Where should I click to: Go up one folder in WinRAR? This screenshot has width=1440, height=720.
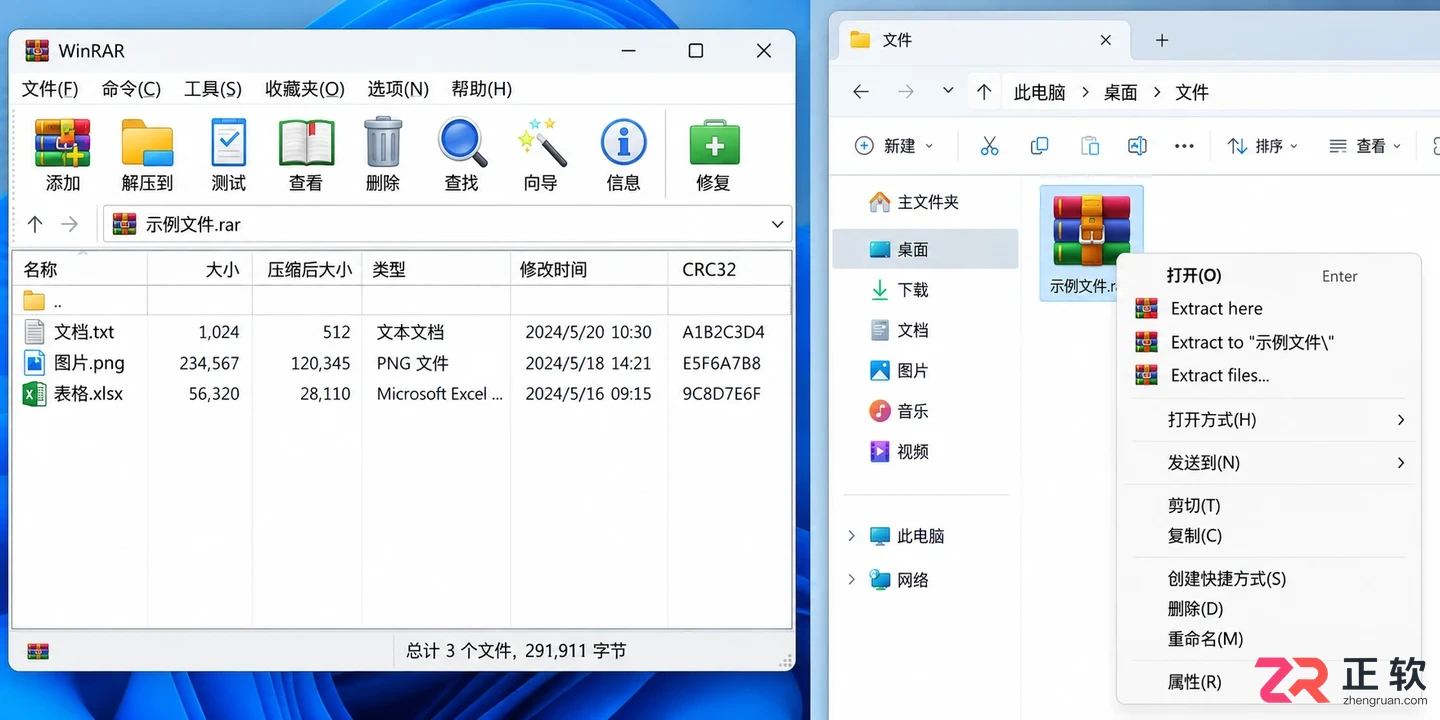[35, 224]
